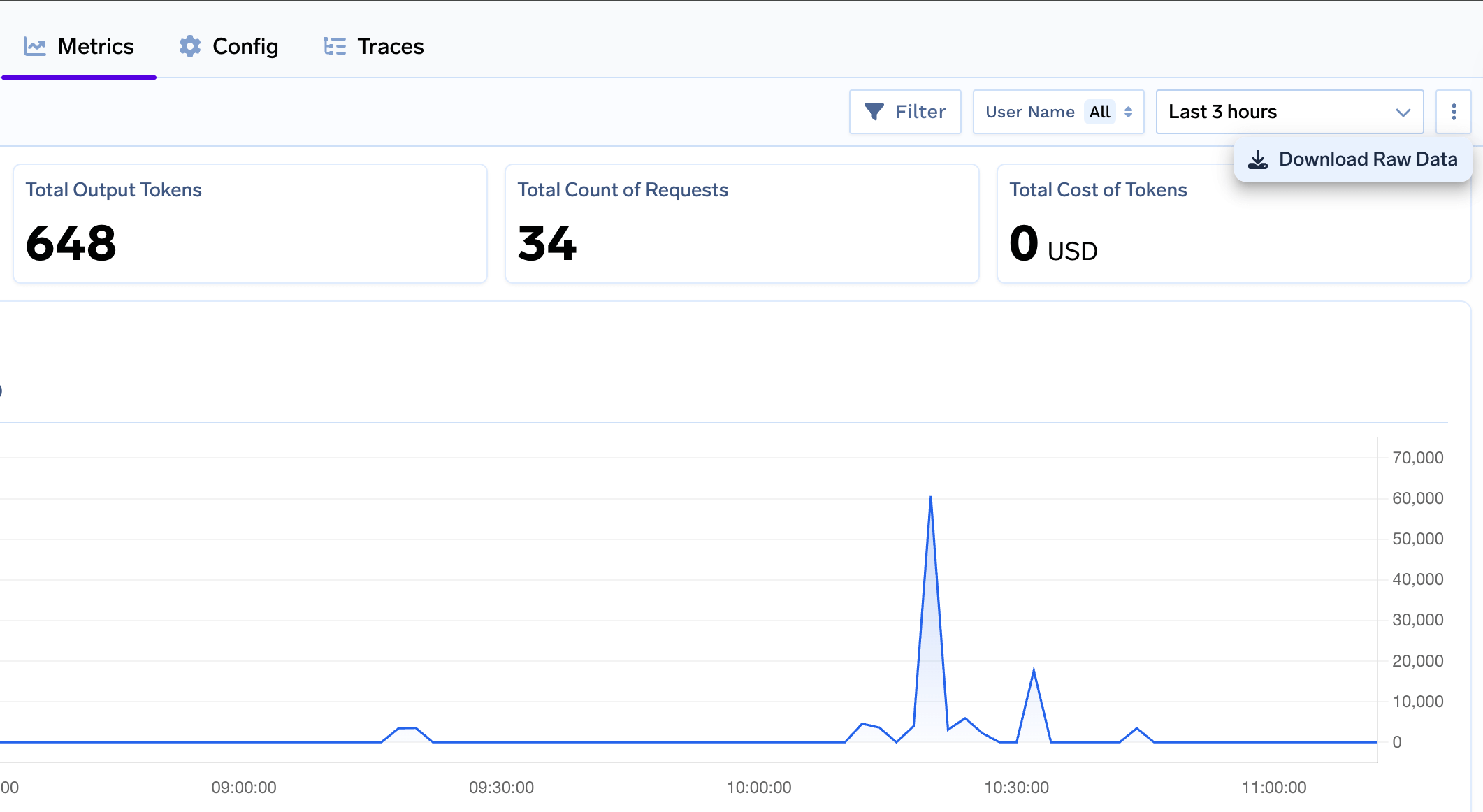Screen dimensions: 1483x812
Task: Click the 10:30:00 time axis label
Action: [x=1016, y=788]
